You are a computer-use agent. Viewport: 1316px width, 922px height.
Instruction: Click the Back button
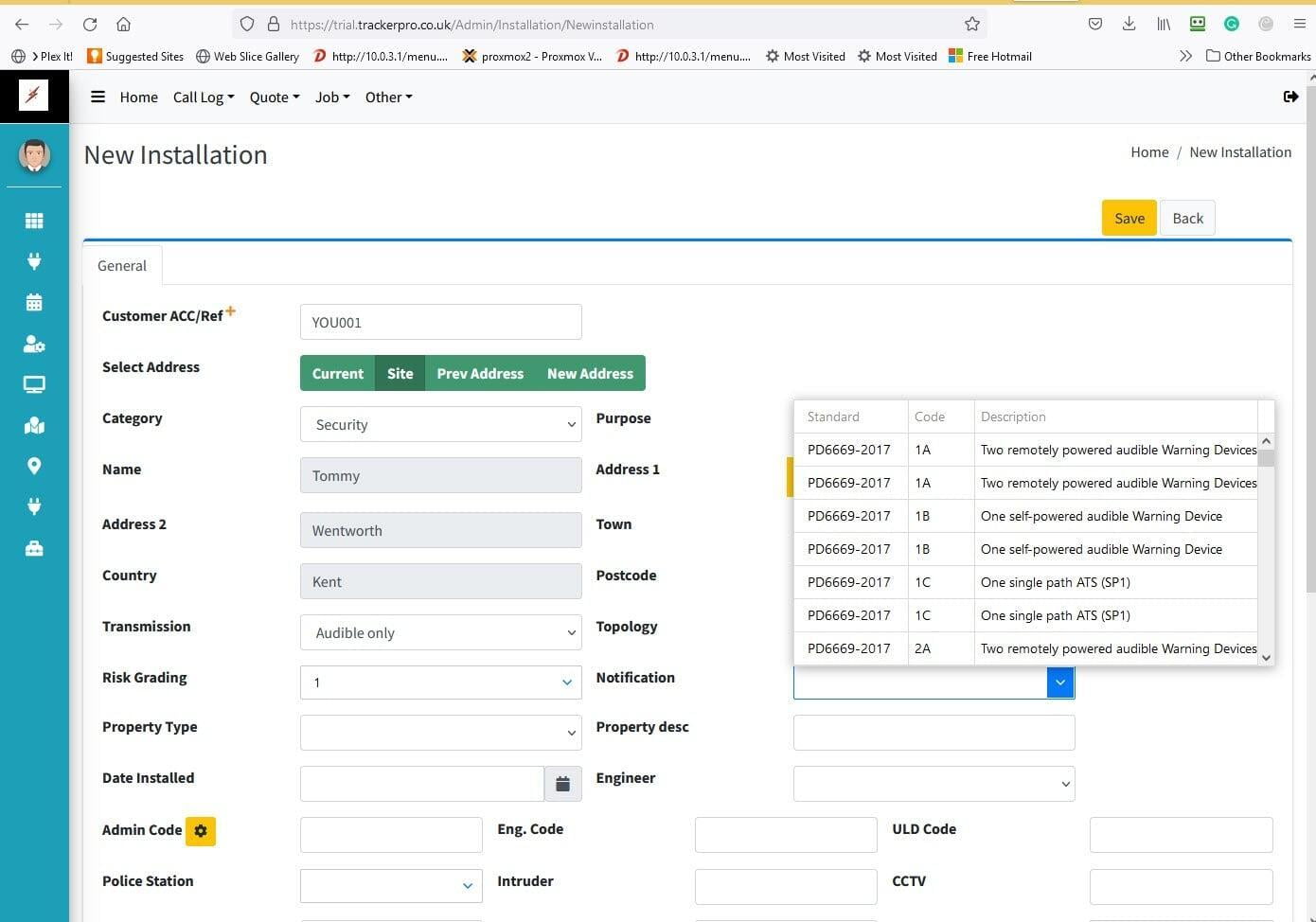point(1187,219)
